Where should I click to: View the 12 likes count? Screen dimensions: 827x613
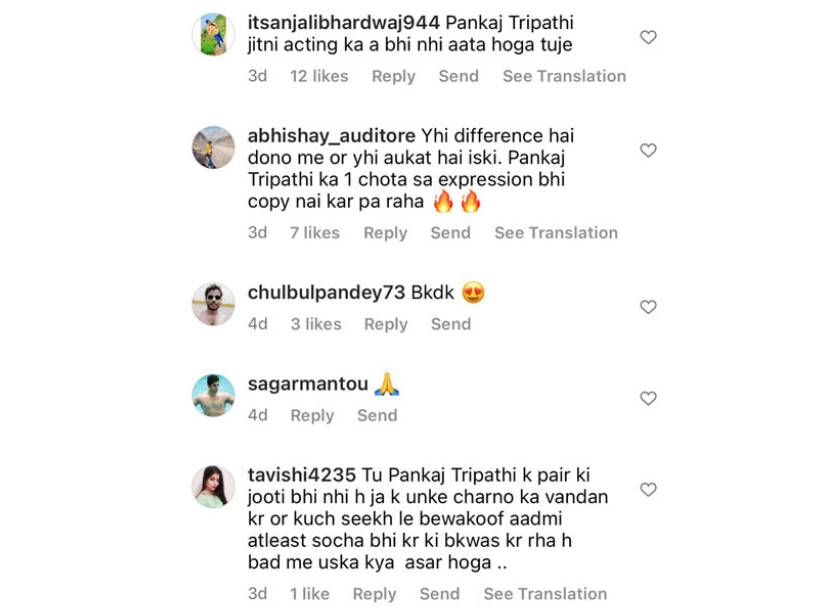point(319,76)
